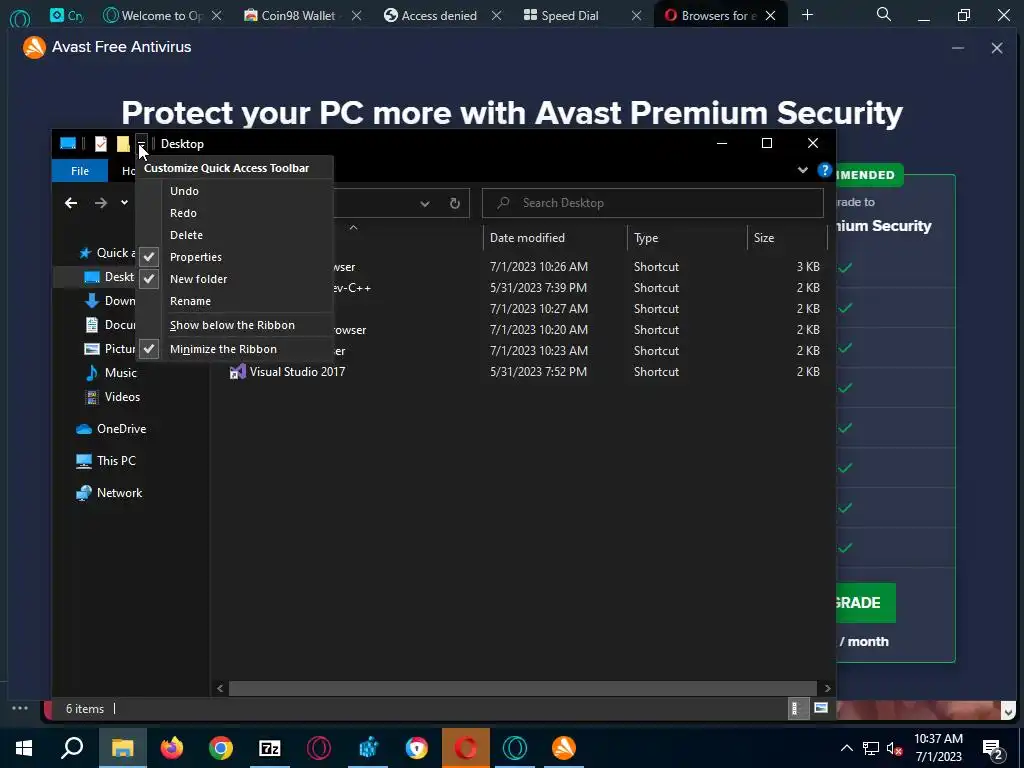
Task: Choose Show below the Ribbon
Action: 234,325
